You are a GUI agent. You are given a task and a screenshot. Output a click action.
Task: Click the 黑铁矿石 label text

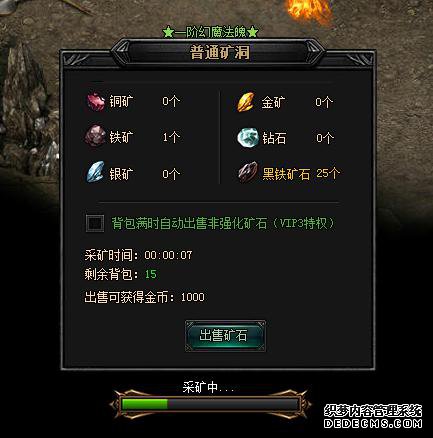coord(286,174)
